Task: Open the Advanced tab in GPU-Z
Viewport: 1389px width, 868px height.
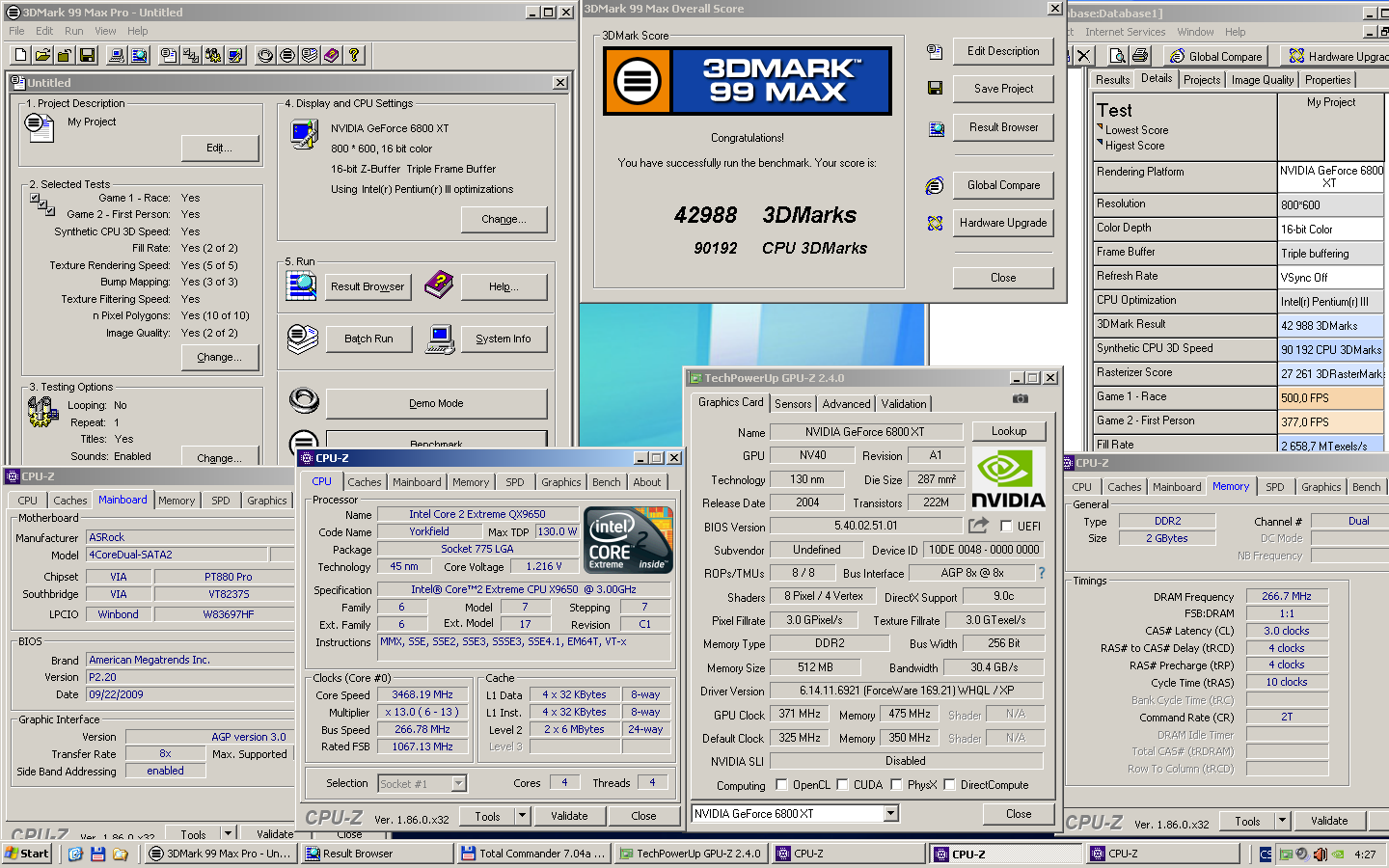Action: tap(846, 404)
